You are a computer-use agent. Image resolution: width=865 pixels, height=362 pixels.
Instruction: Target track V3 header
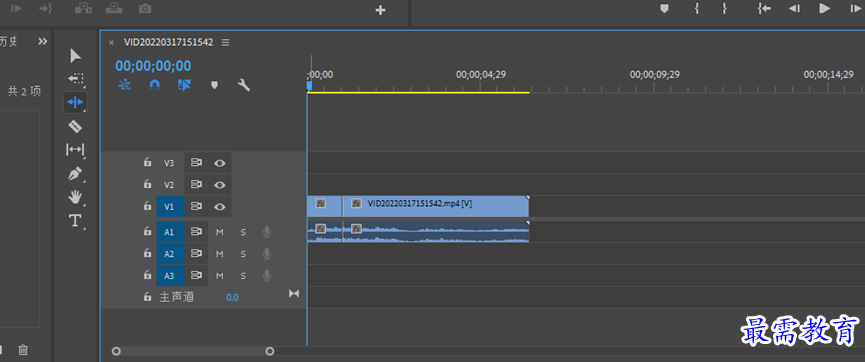169,163
